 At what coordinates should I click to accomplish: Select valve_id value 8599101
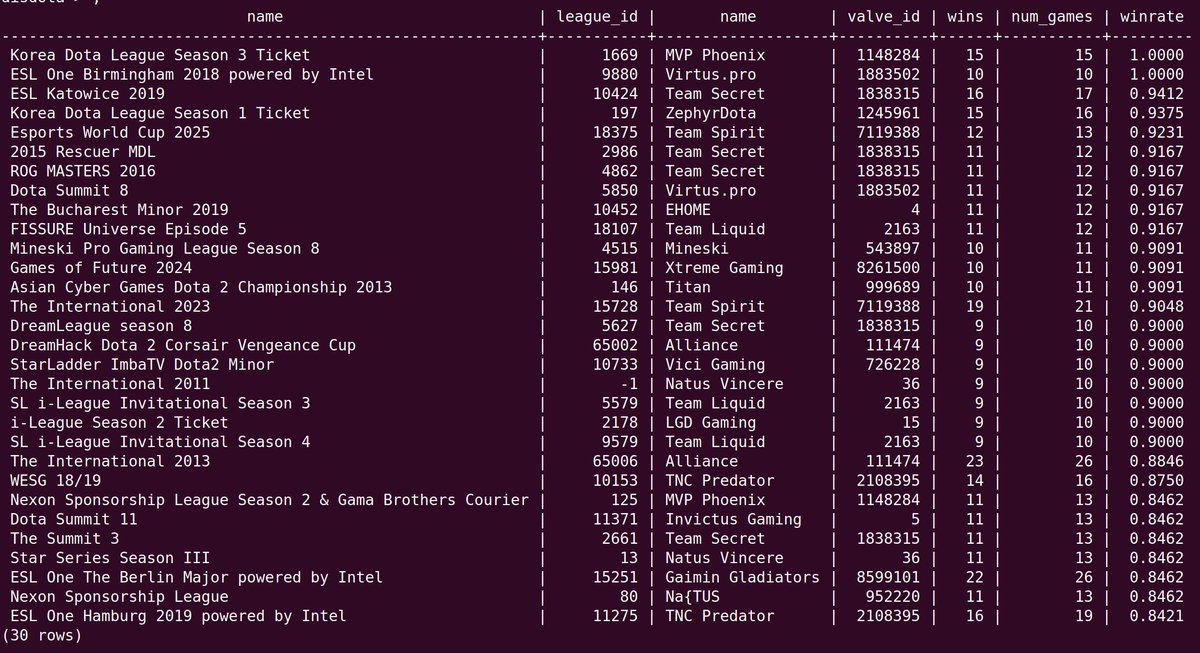[887, 577]
